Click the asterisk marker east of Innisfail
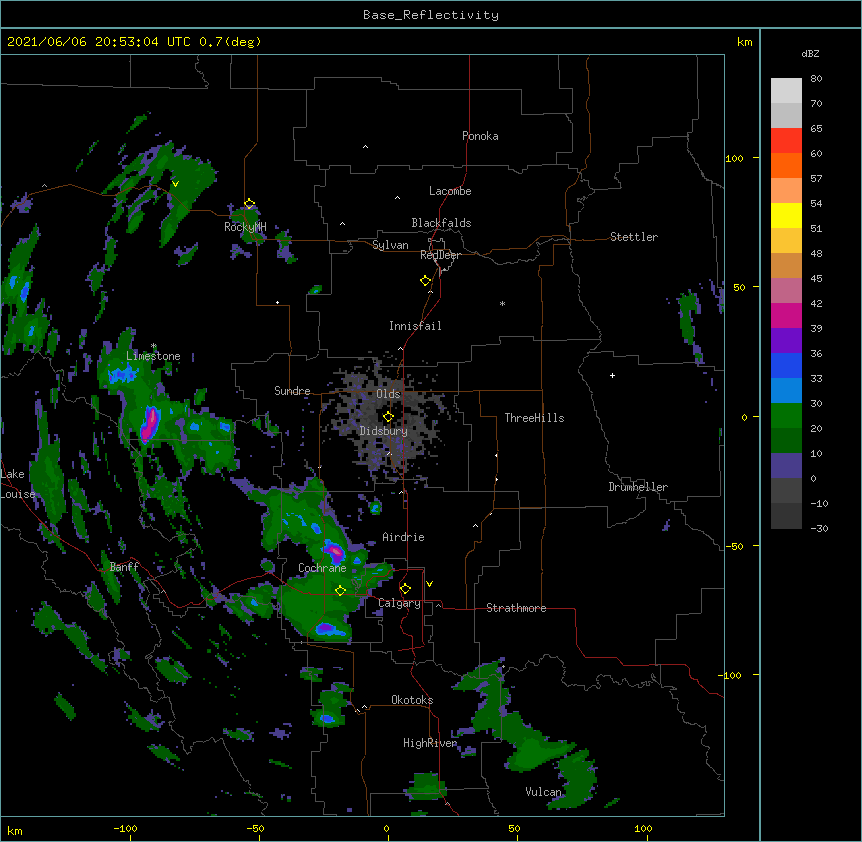 (x=502, y=303)
